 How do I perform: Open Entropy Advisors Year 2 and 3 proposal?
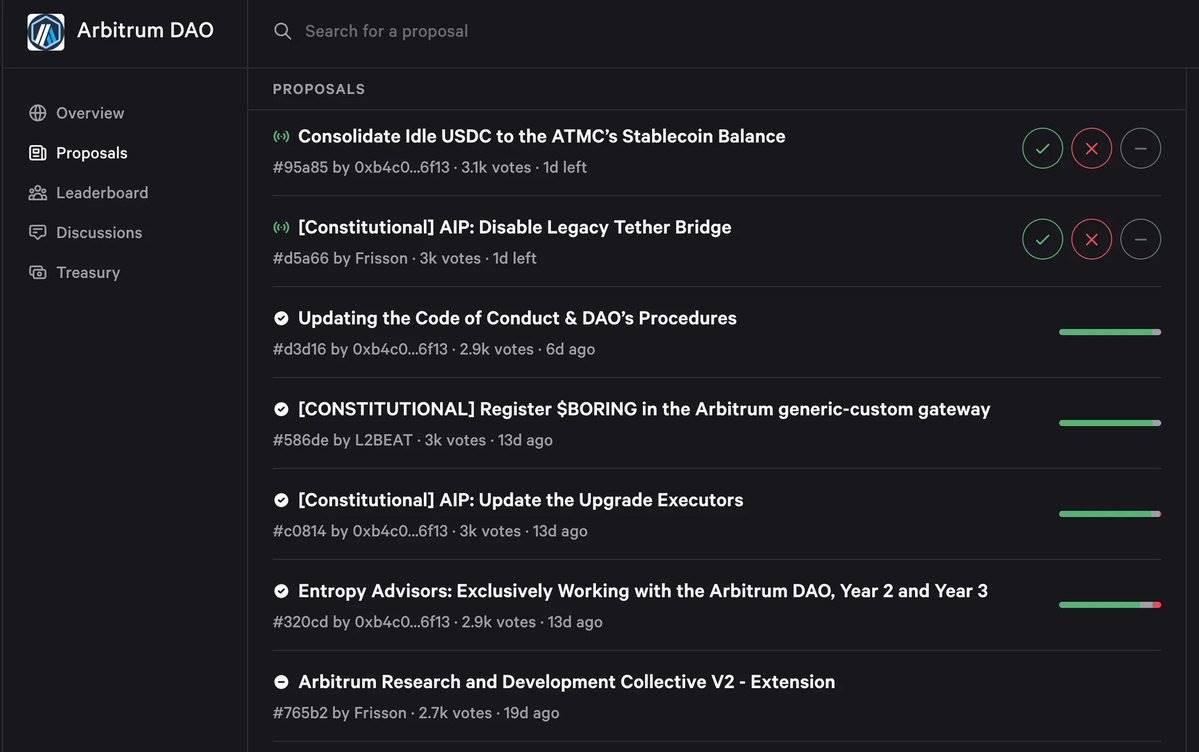pos(642,591)
